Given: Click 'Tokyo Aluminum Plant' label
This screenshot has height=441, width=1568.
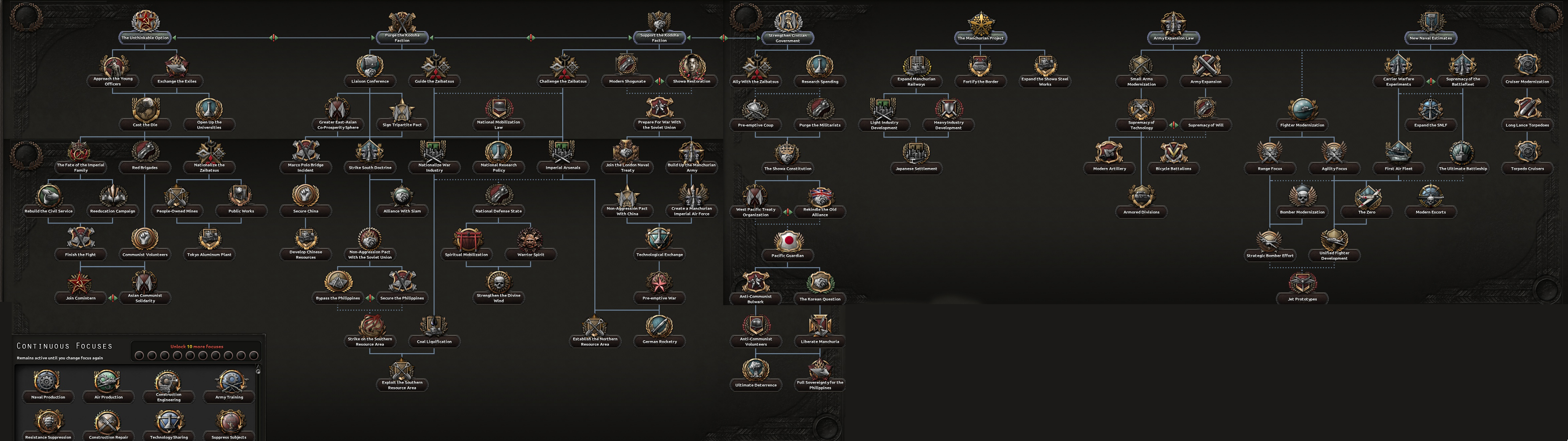Looking at the screenshot, I should (209, 255).
